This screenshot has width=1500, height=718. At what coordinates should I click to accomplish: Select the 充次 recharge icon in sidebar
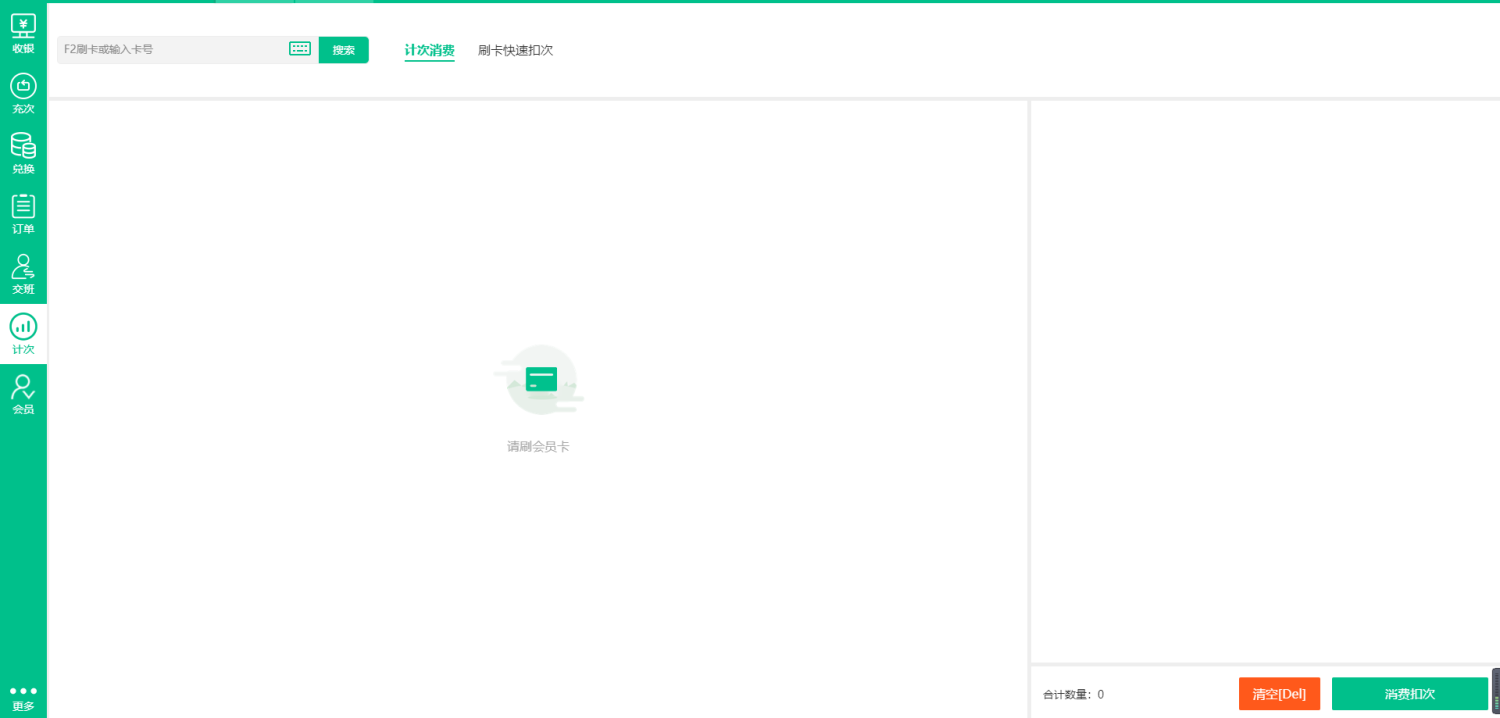pos(23,92)
